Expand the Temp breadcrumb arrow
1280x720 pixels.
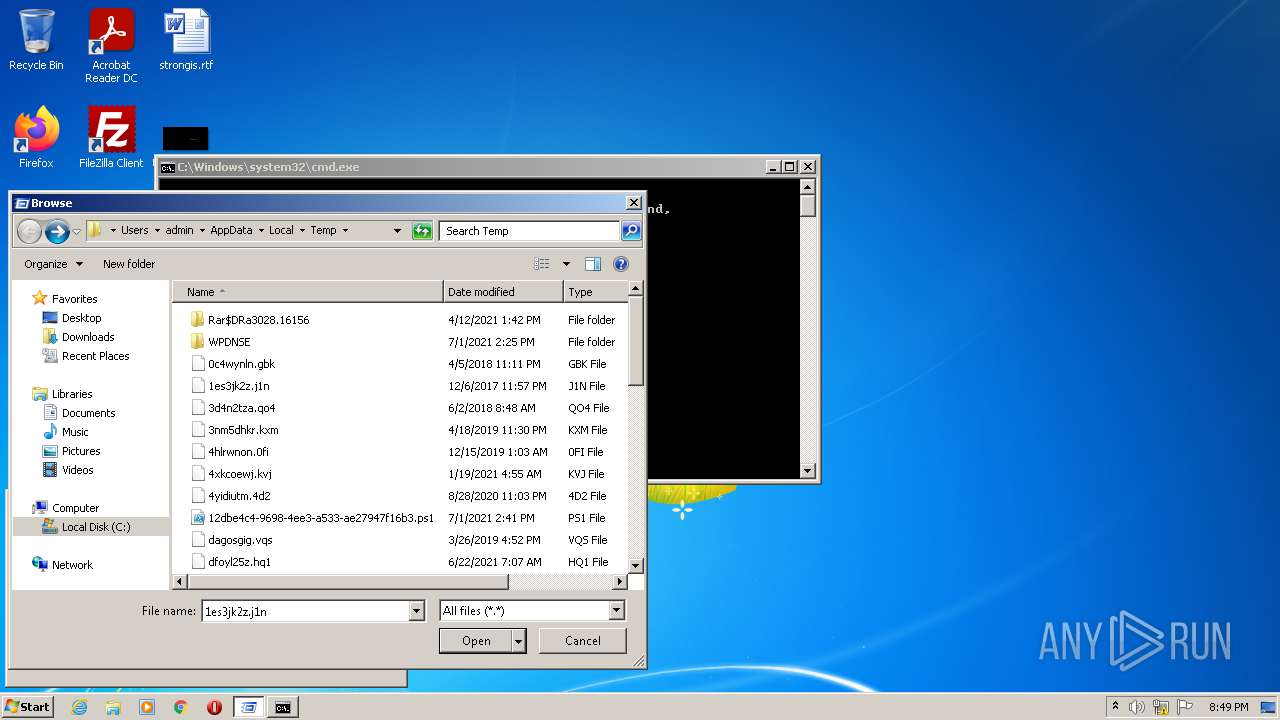(345, 231)
